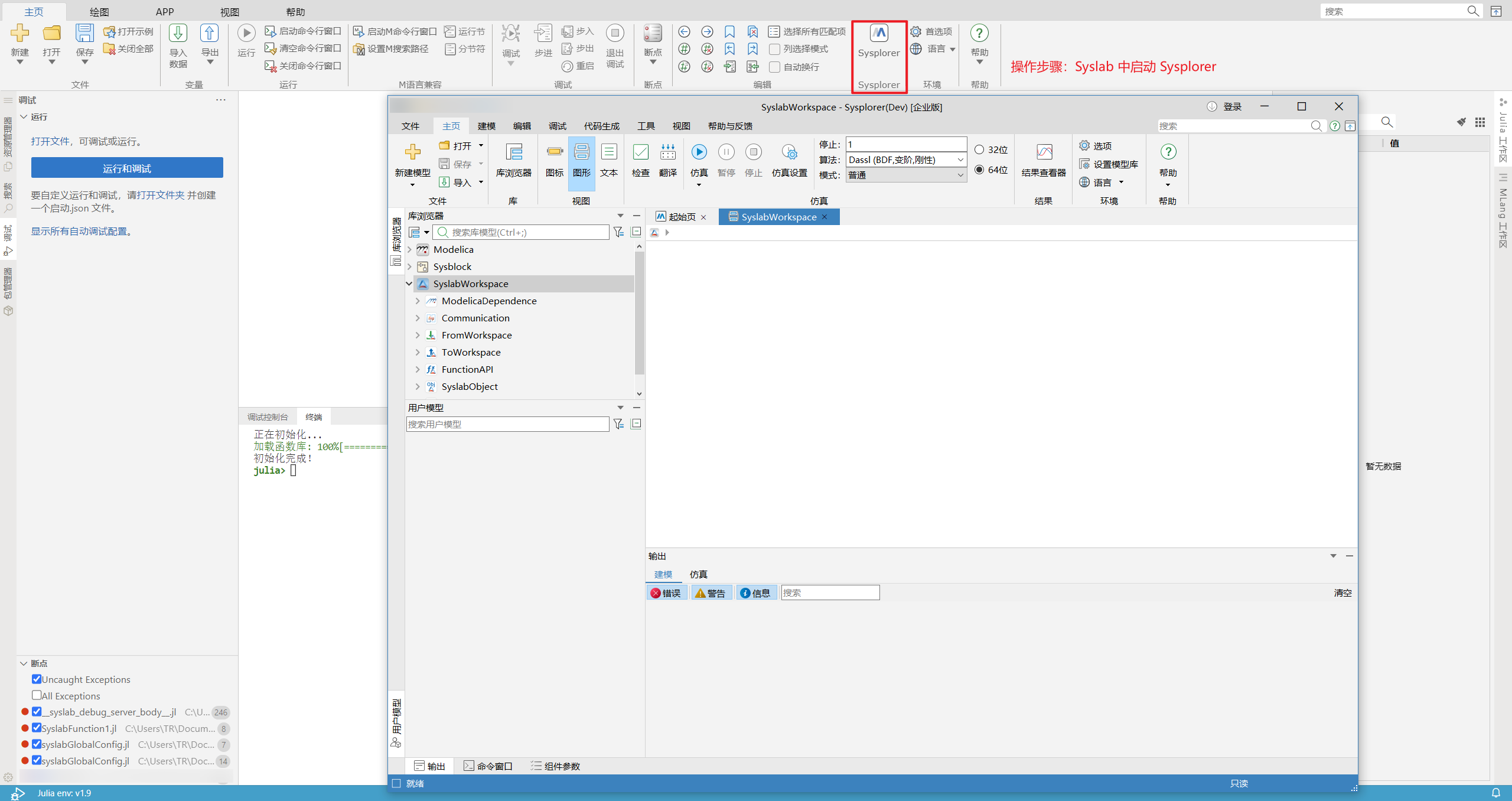Open the 模式 普通 mode dropdown
This screenshot has height=801, width=1512.
tap(906, 175)
